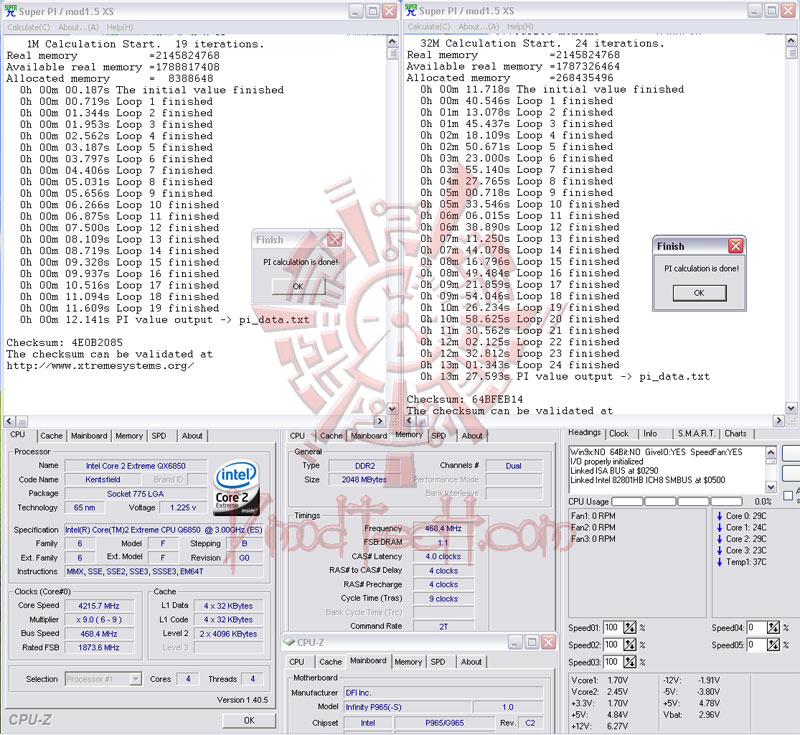Click scroll-up arrow in right Super PI window
800x735 pixels.
point(791,41)
